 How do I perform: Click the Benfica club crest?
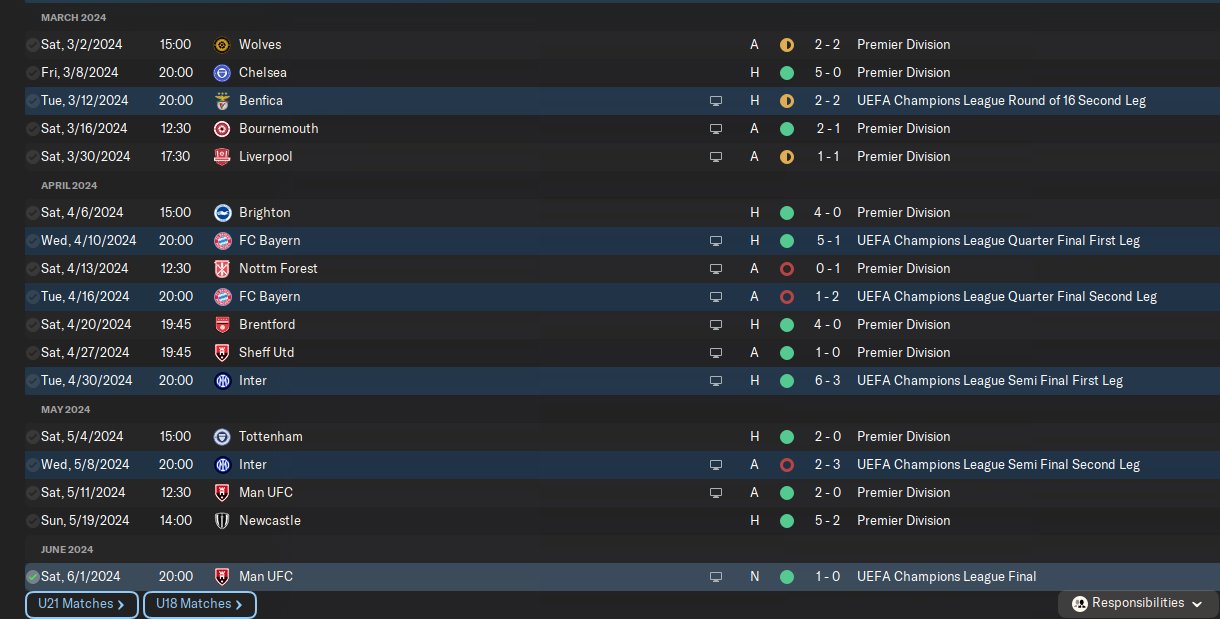pyautogui.click(x=222, y=101)
